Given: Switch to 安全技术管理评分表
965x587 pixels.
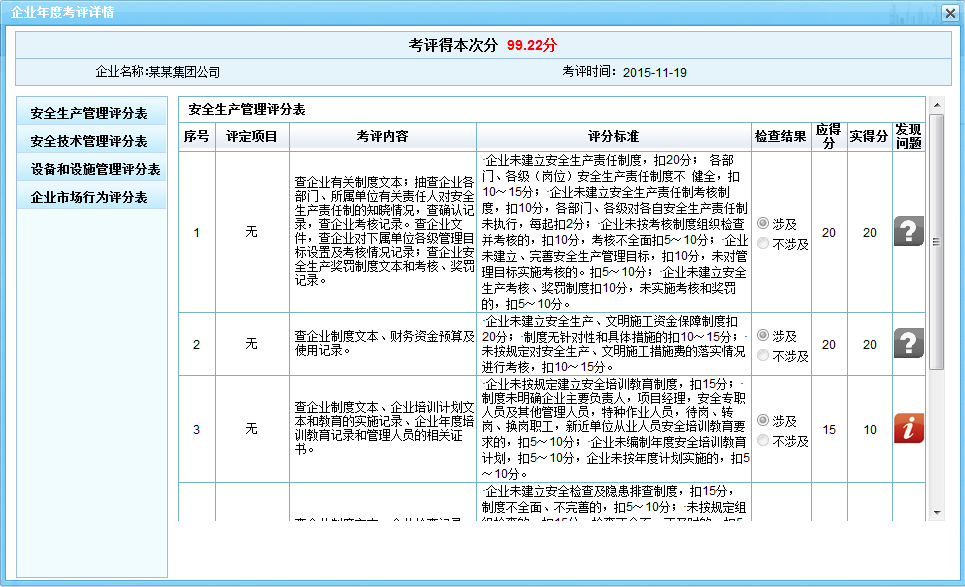Looking at the screenshot, I should point(91,141).
